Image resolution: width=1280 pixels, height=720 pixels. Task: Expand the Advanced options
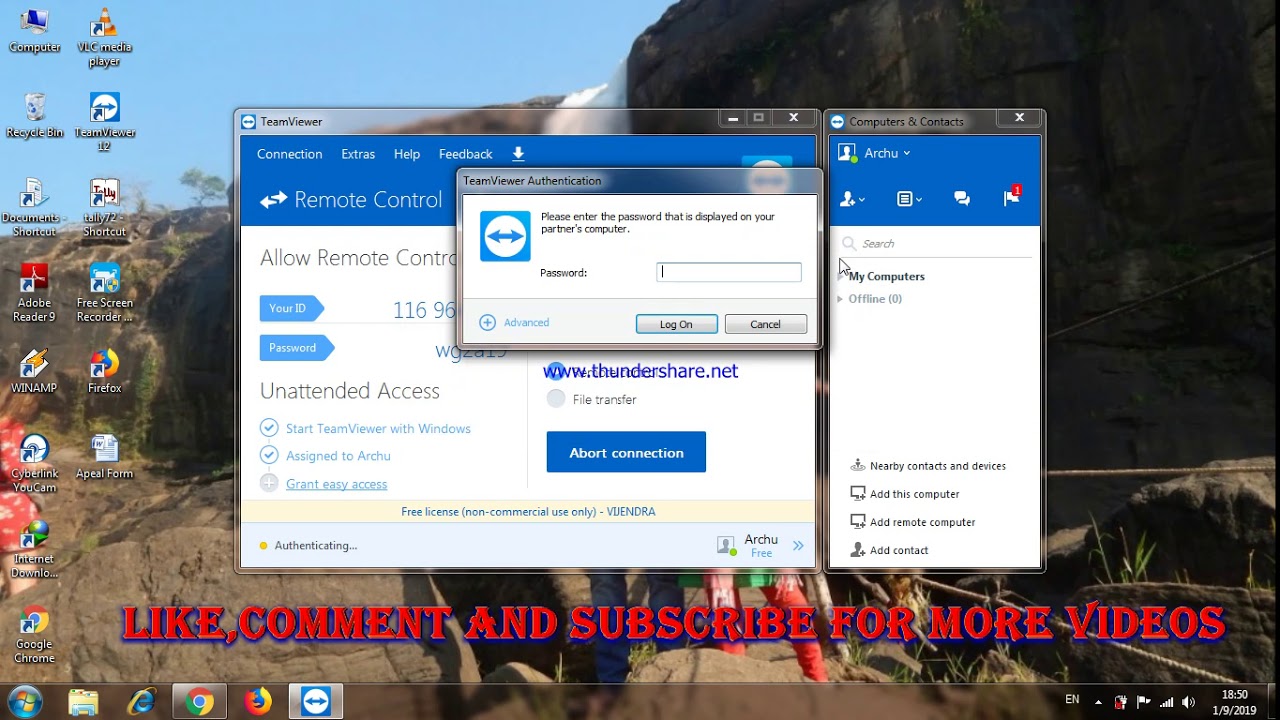click(x=514, y=322)
